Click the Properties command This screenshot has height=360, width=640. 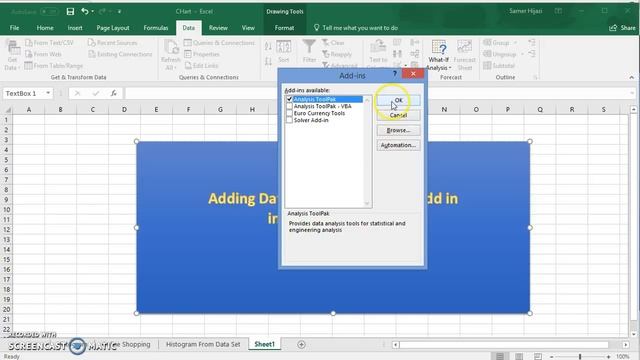[202, 54]
